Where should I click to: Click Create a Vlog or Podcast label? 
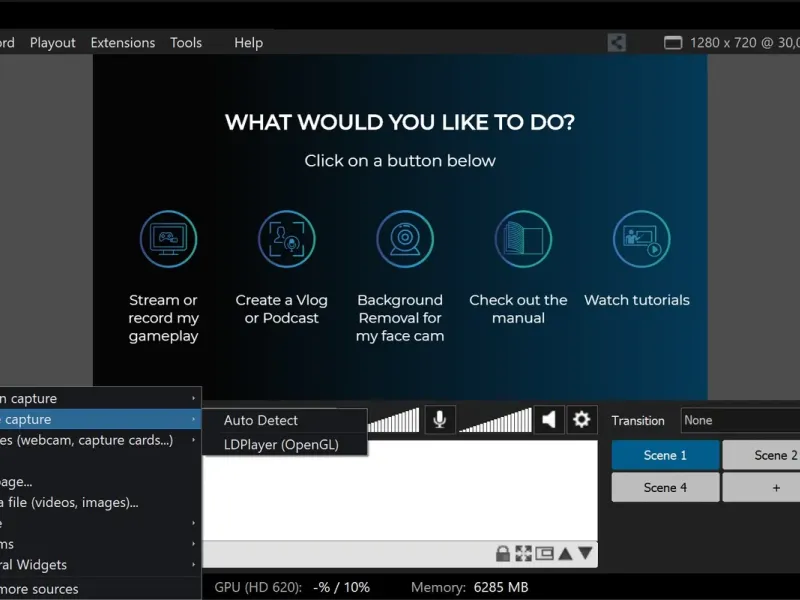[282, 309]
